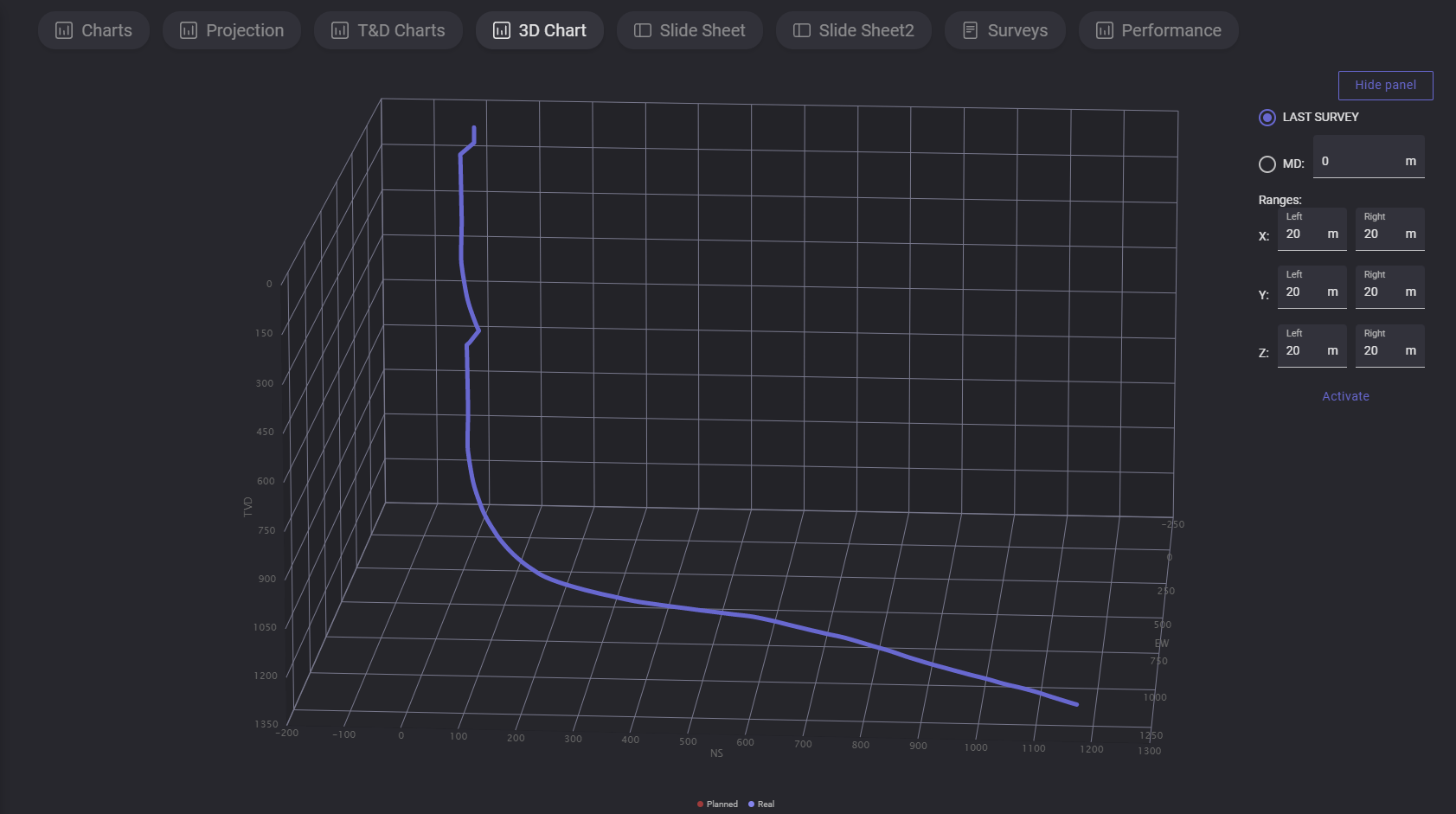Focus the MD depth input field
This screenshot has height=814, width=1456.
tap(1358, 162)
